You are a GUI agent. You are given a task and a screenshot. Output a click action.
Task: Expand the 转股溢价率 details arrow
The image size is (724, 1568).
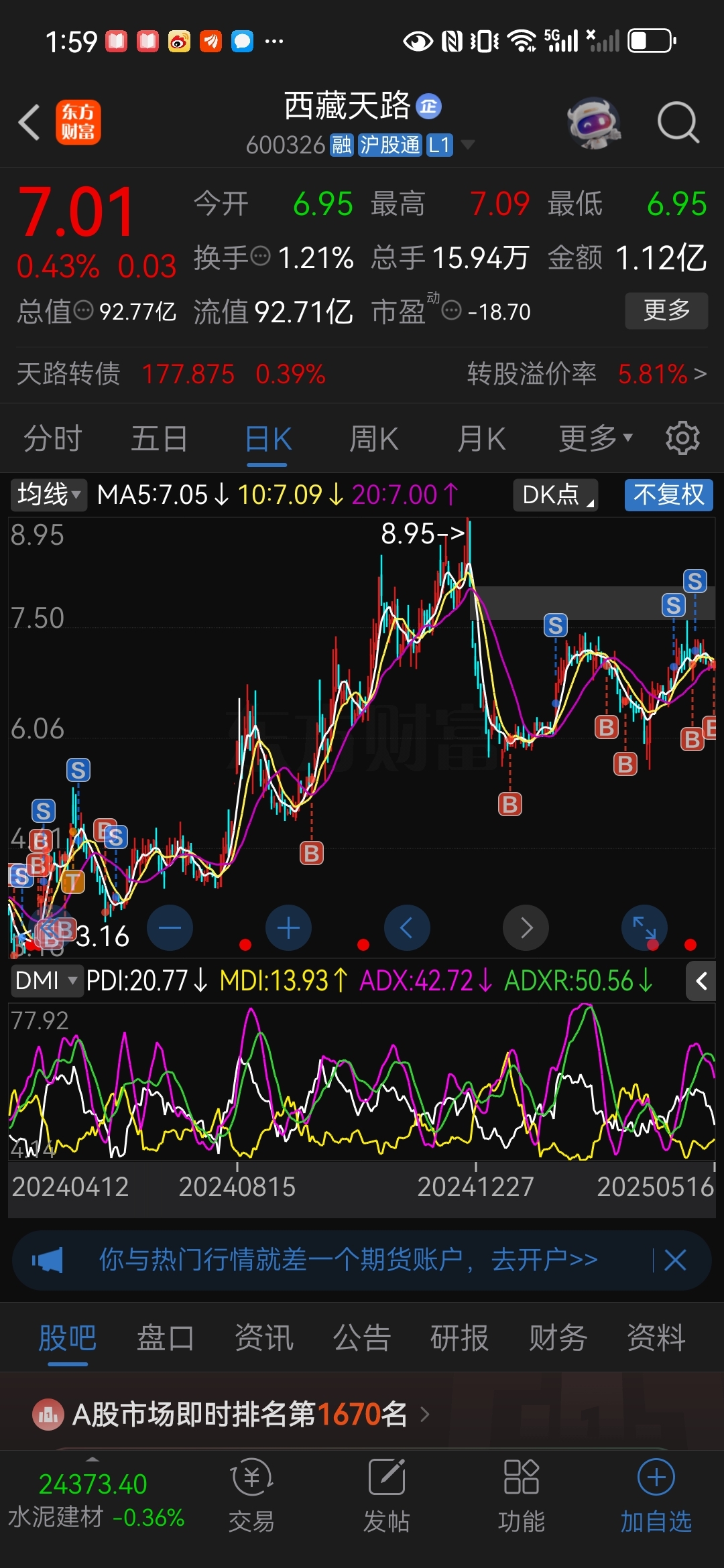pyautogui.click(x=700, y=373)
